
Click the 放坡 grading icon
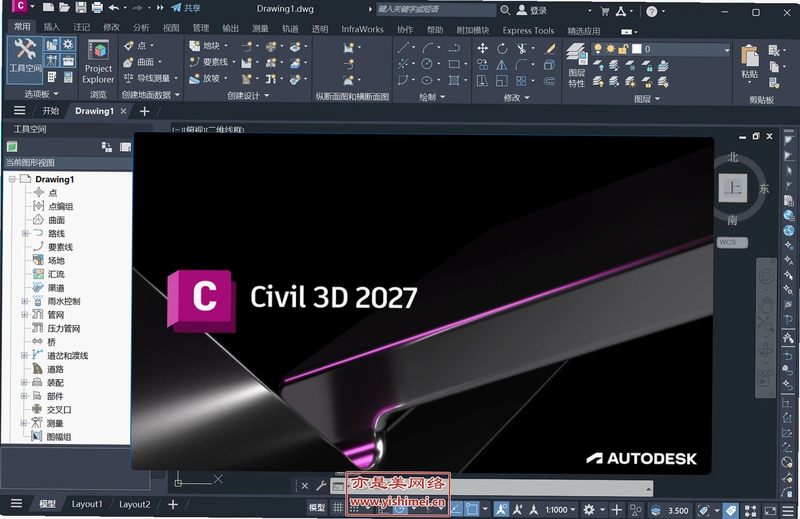pos(194,79)
